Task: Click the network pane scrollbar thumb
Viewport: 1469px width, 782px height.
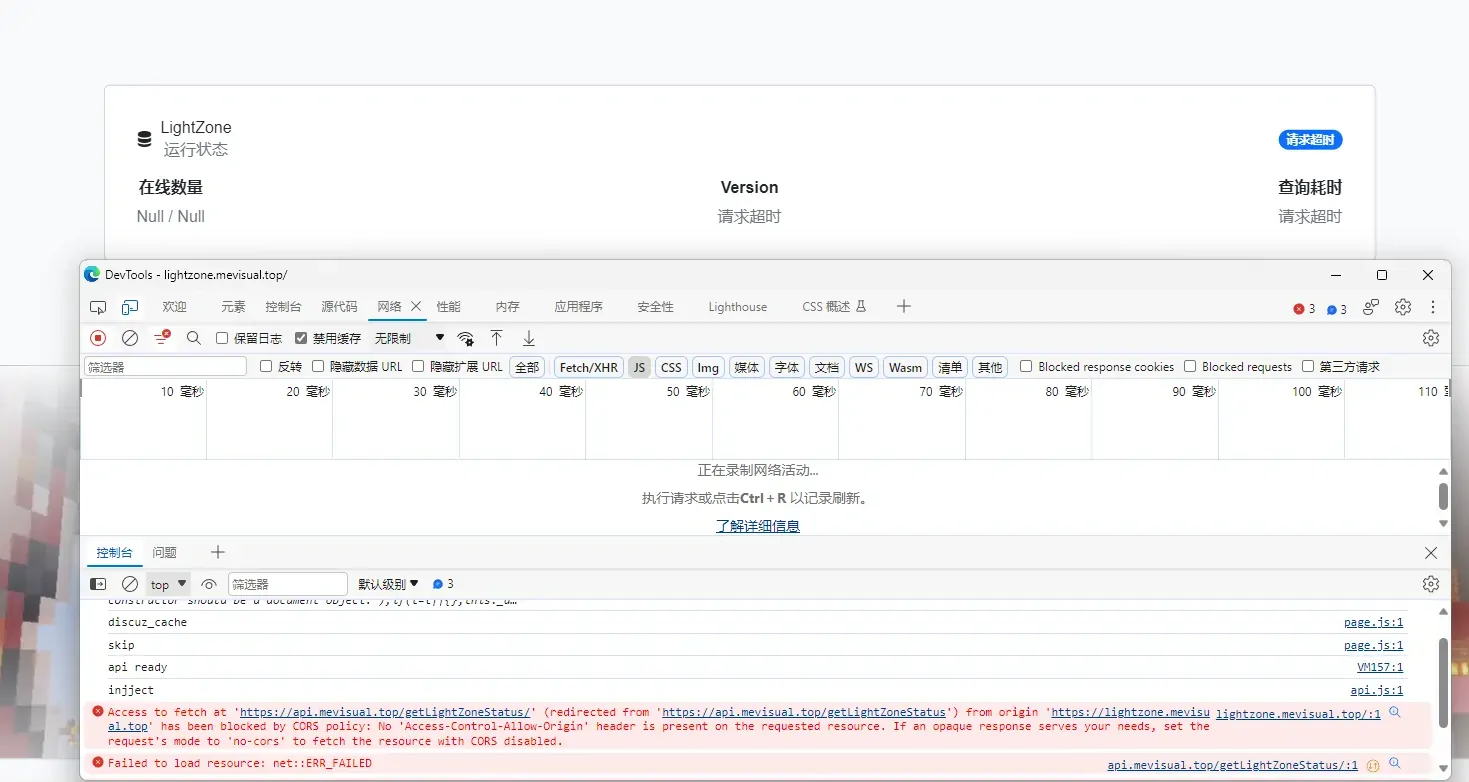Action: point(1443,496)
